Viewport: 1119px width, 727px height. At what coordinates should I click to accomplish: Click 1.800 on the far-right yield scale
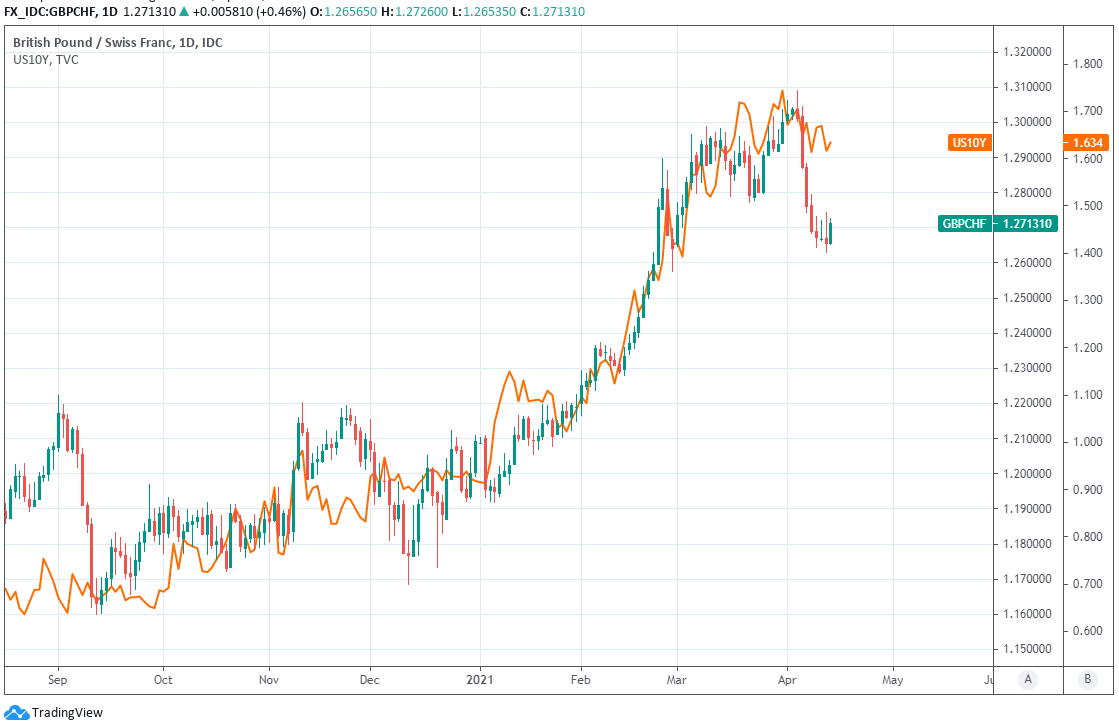tap(1086, 64)
